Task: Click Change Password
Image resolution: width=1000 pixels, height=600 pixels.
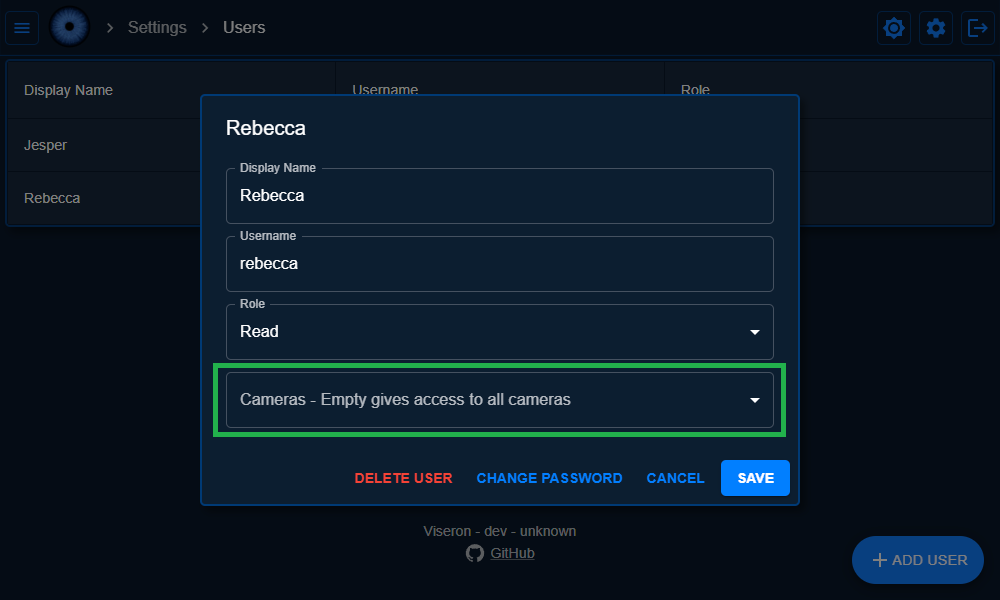Action: click(549, 478)
